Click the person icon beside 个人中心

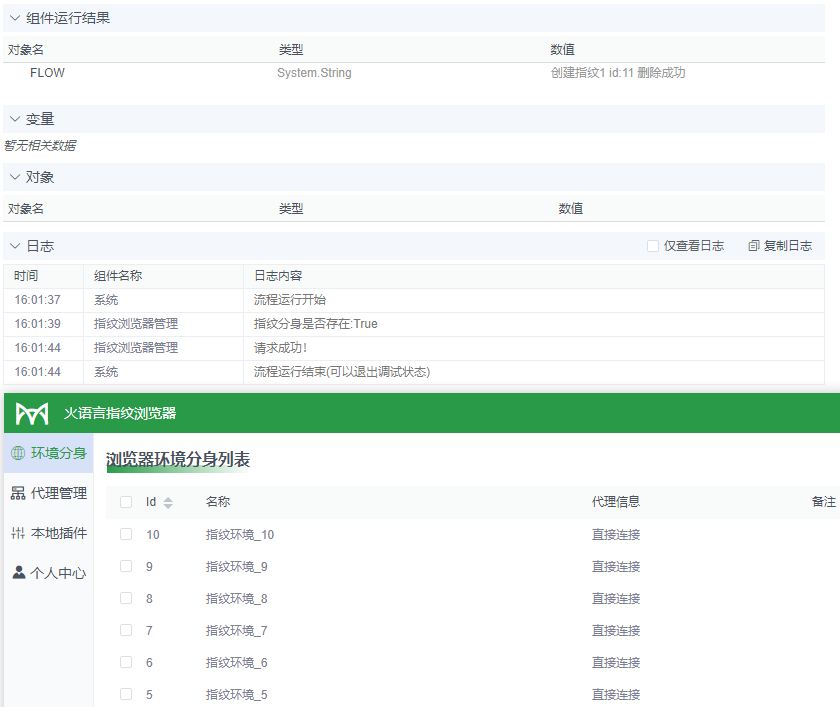19,572
